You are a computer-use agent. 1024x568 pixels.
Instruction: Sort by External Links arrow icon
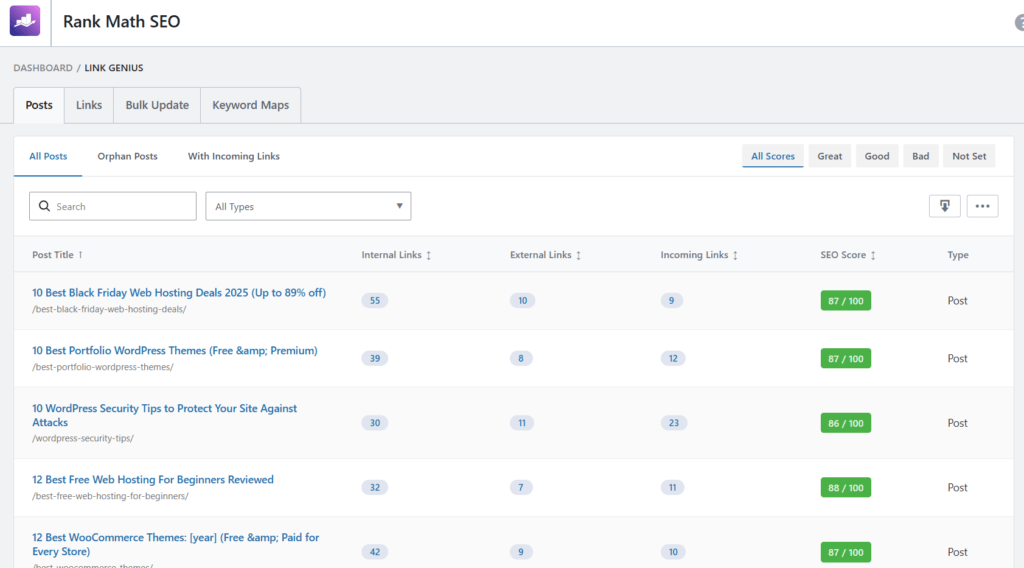pos(579,255)
